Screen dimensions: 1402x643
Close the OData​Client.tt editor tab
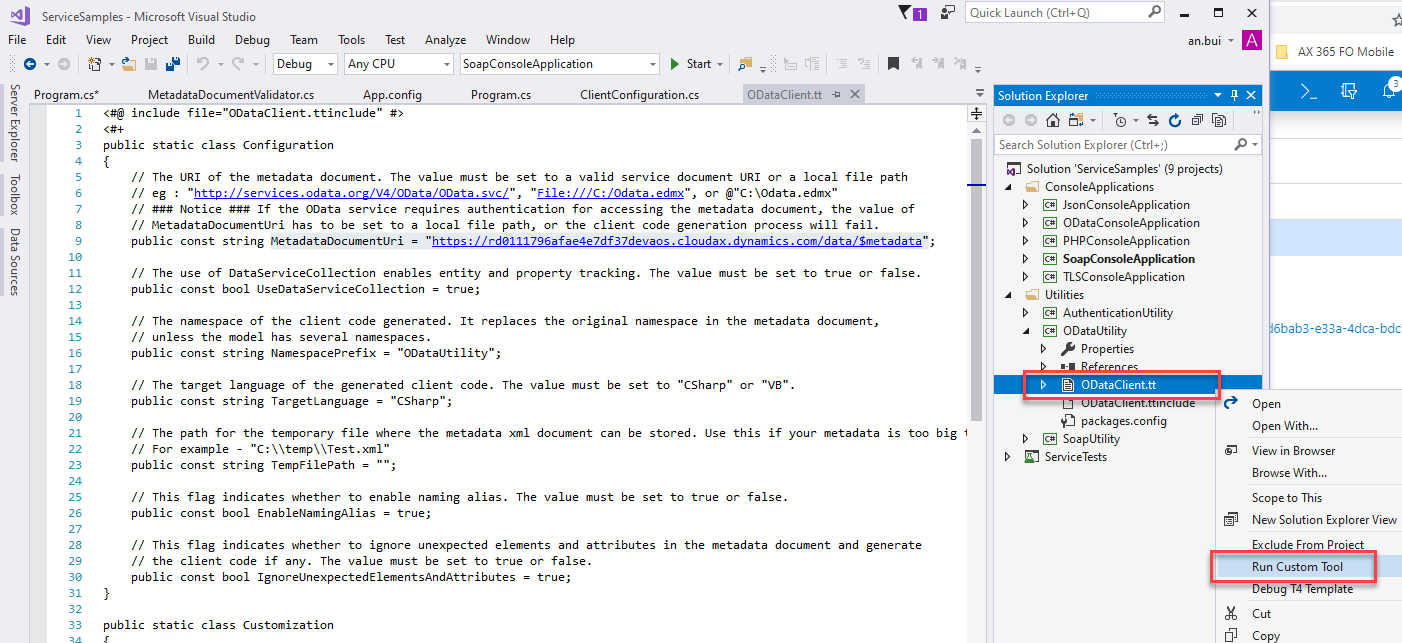coord(853,95)
